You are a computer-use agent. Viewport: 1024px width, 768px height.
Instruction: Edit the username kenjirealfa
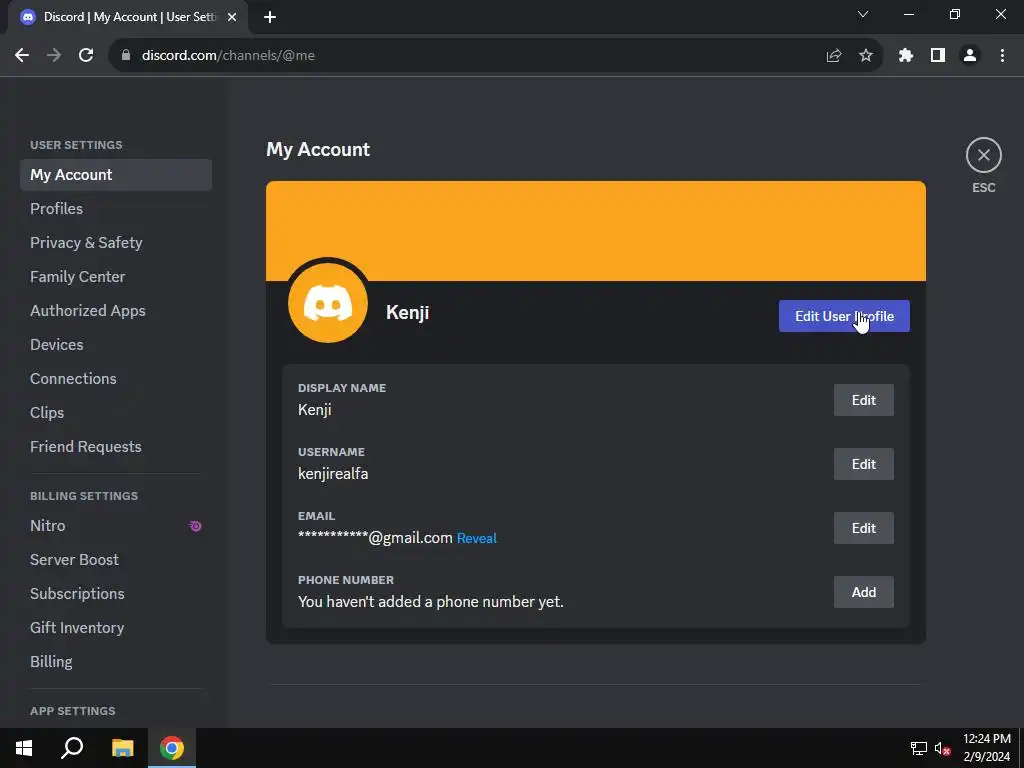[863, 464]
